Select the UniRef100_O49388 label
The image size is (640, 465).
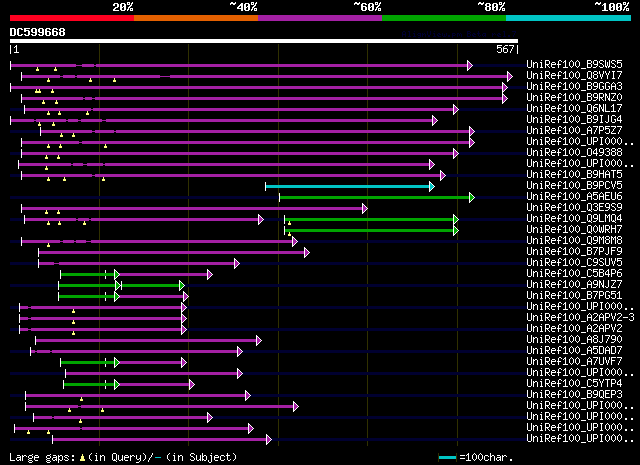(x=574, y=152)
